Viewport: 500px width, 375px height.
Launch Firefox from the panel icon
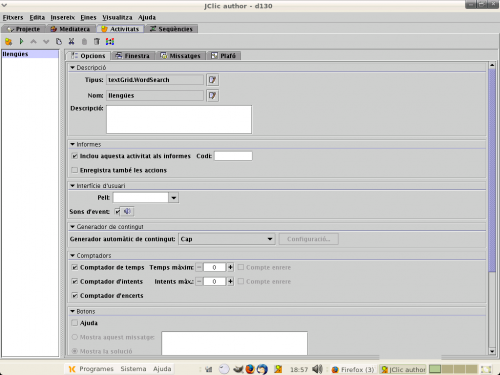pos(250,369)
